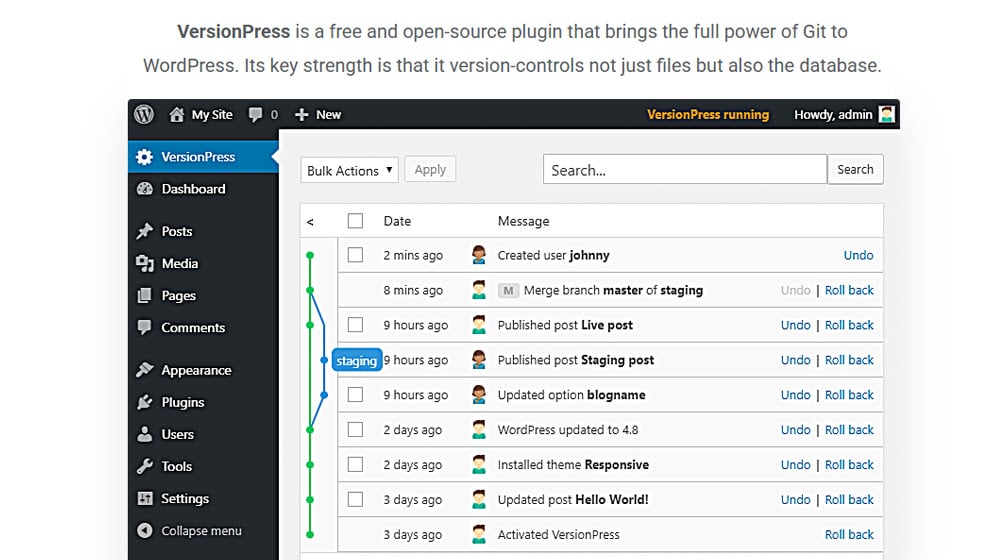This screenshot has height=560, width=1000.
Task: Click the Appearance brush icon
Action: [x=145, y=370]
